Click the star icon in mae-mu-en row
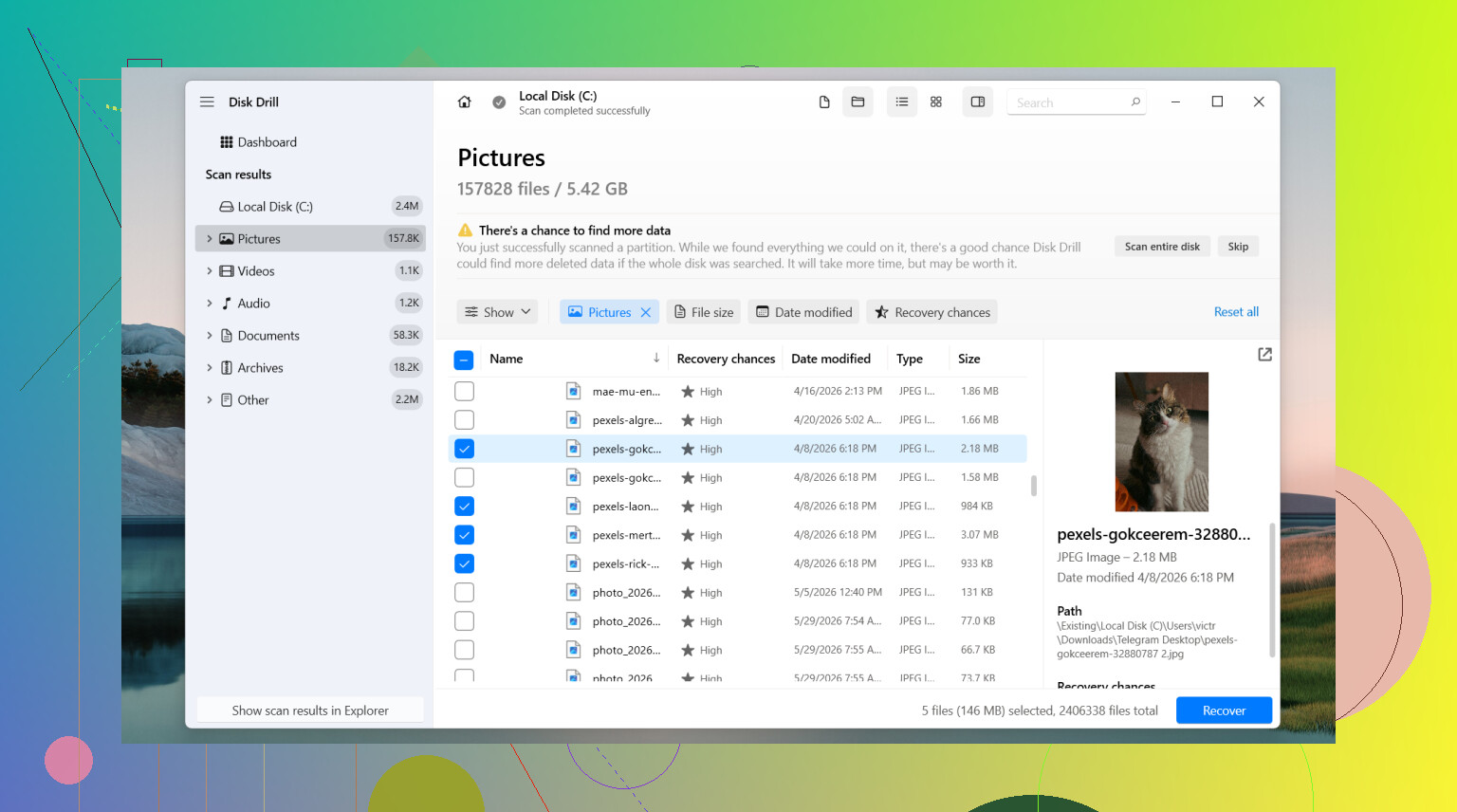1457x812 pixels. click(688, 391)
